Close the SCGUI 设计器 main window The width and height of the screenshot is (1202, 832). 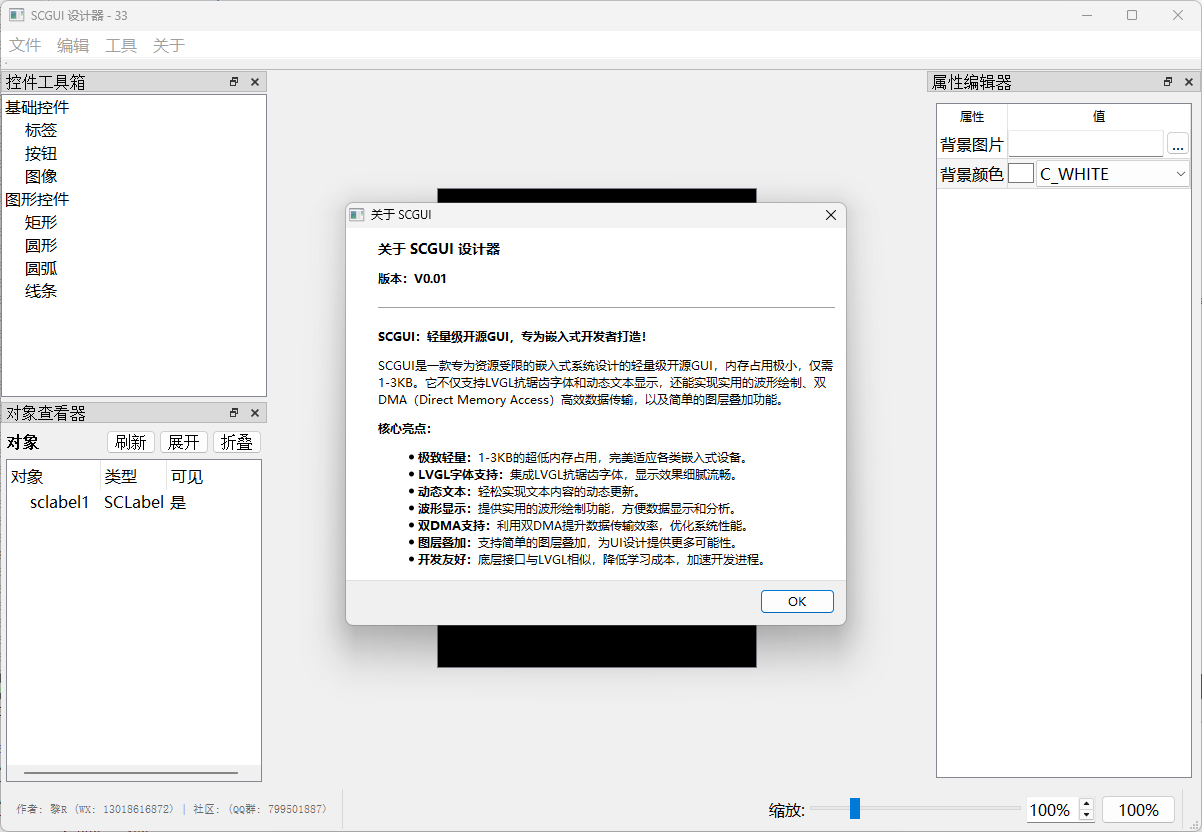(x=1178, y=15)
